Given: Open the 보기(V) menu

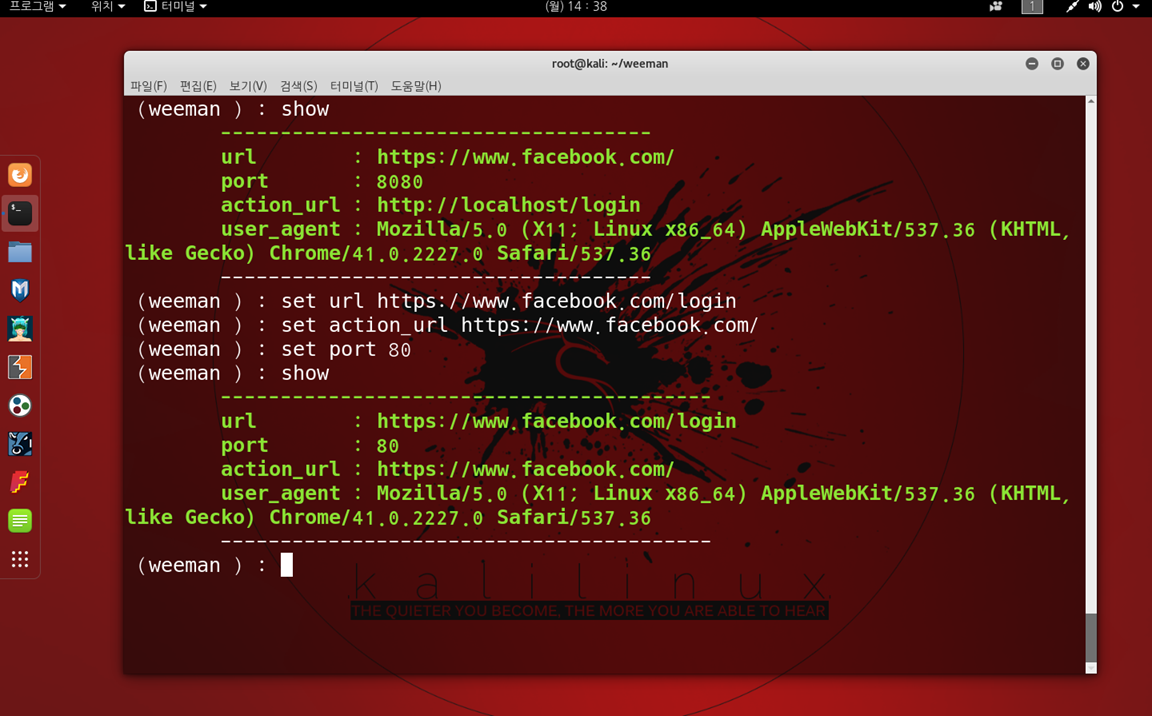Looking at the screenshot, I should coord(248,86).
